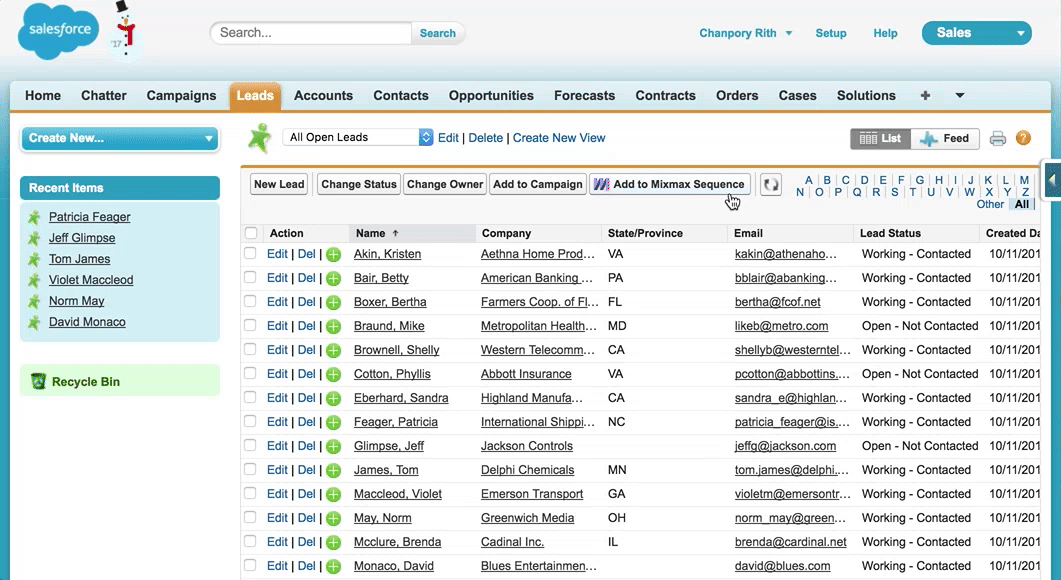
Task: Open the Sales app menu dropdown
Action: click(976, 33)
